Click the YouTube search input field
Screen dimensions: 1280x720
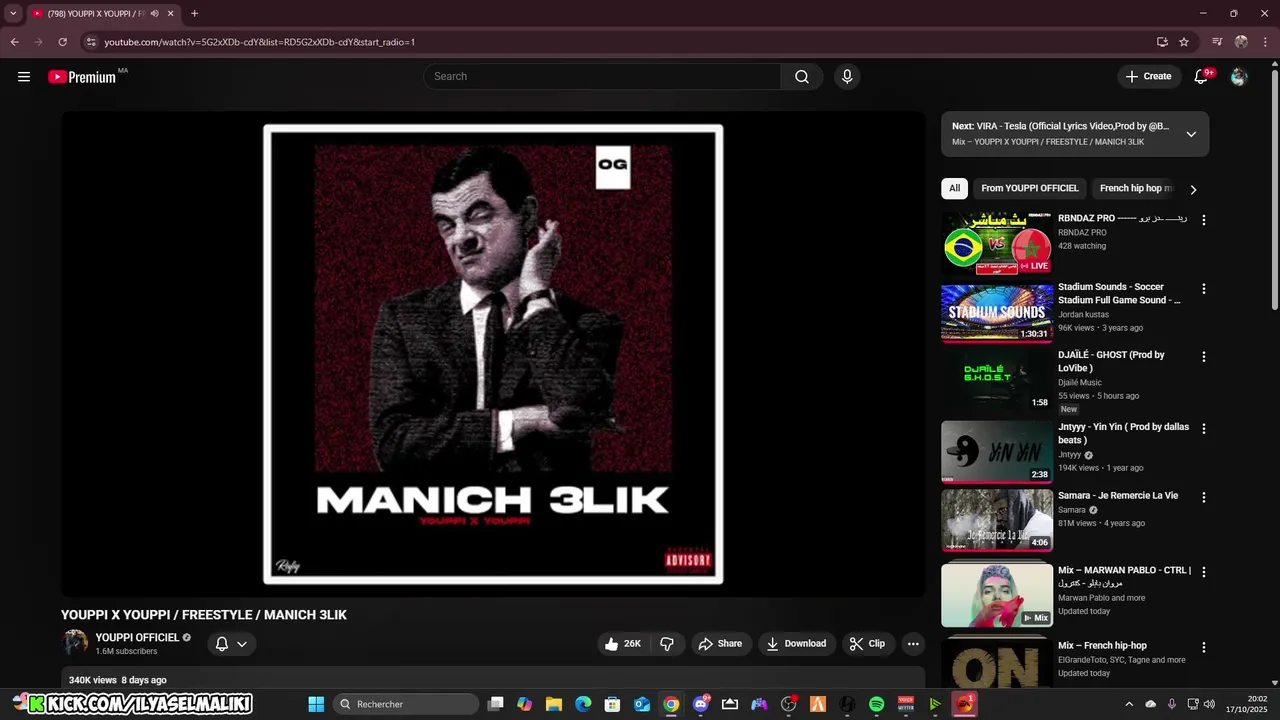click(x=602, y=77)
